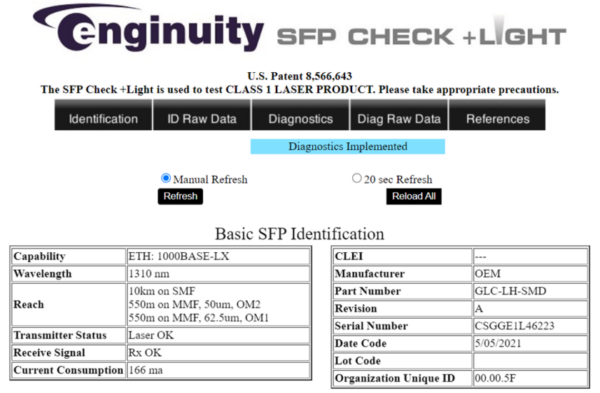Viewport: 600px width, 393px height.
Task: Select the date code 5/05/2021
Action: 498,344
